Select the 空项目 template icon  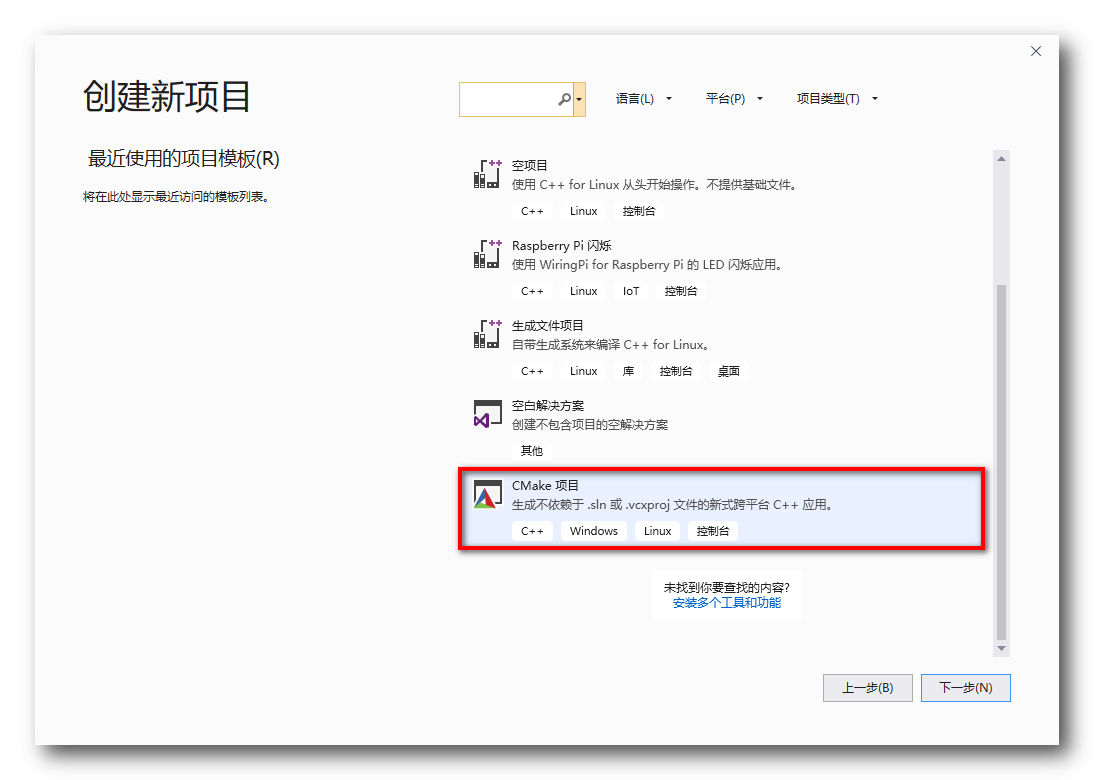[486, 174]
